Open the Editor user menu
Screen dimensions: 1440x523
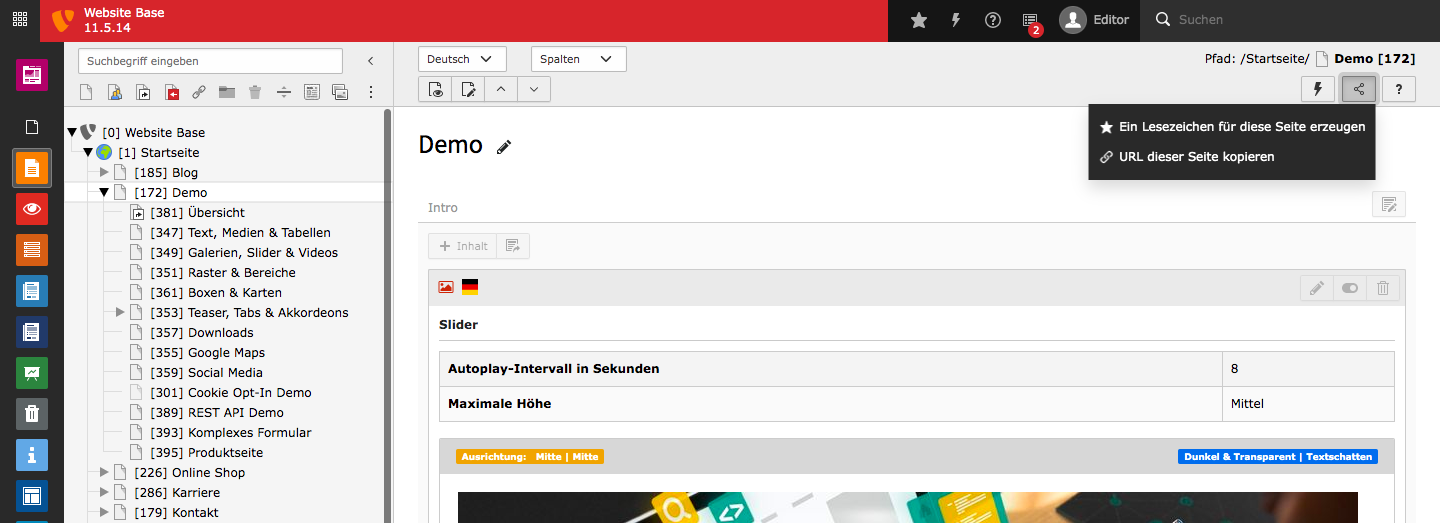coord(1095,20)
